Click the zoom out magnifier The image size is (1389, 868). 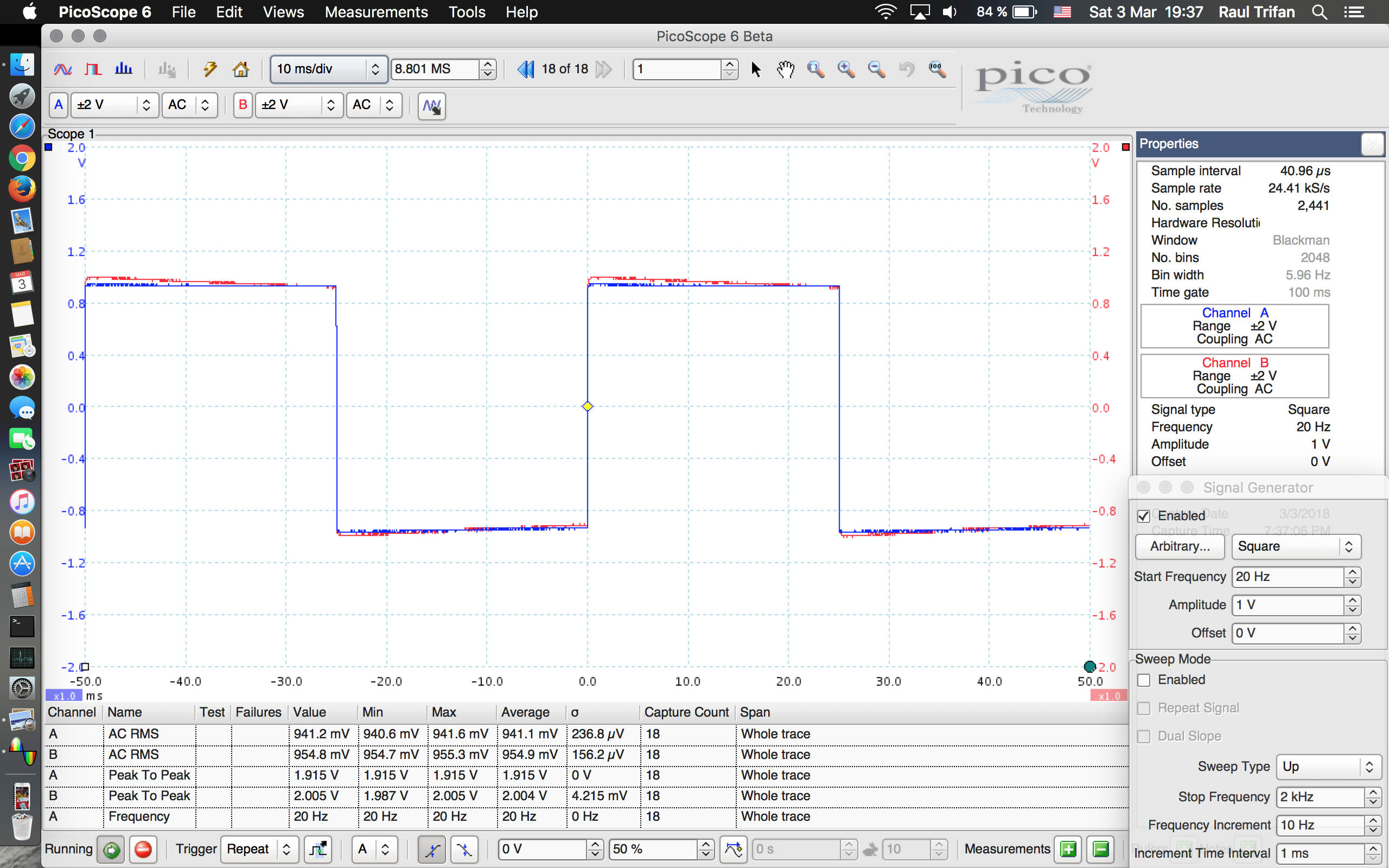tap(876, 69)
